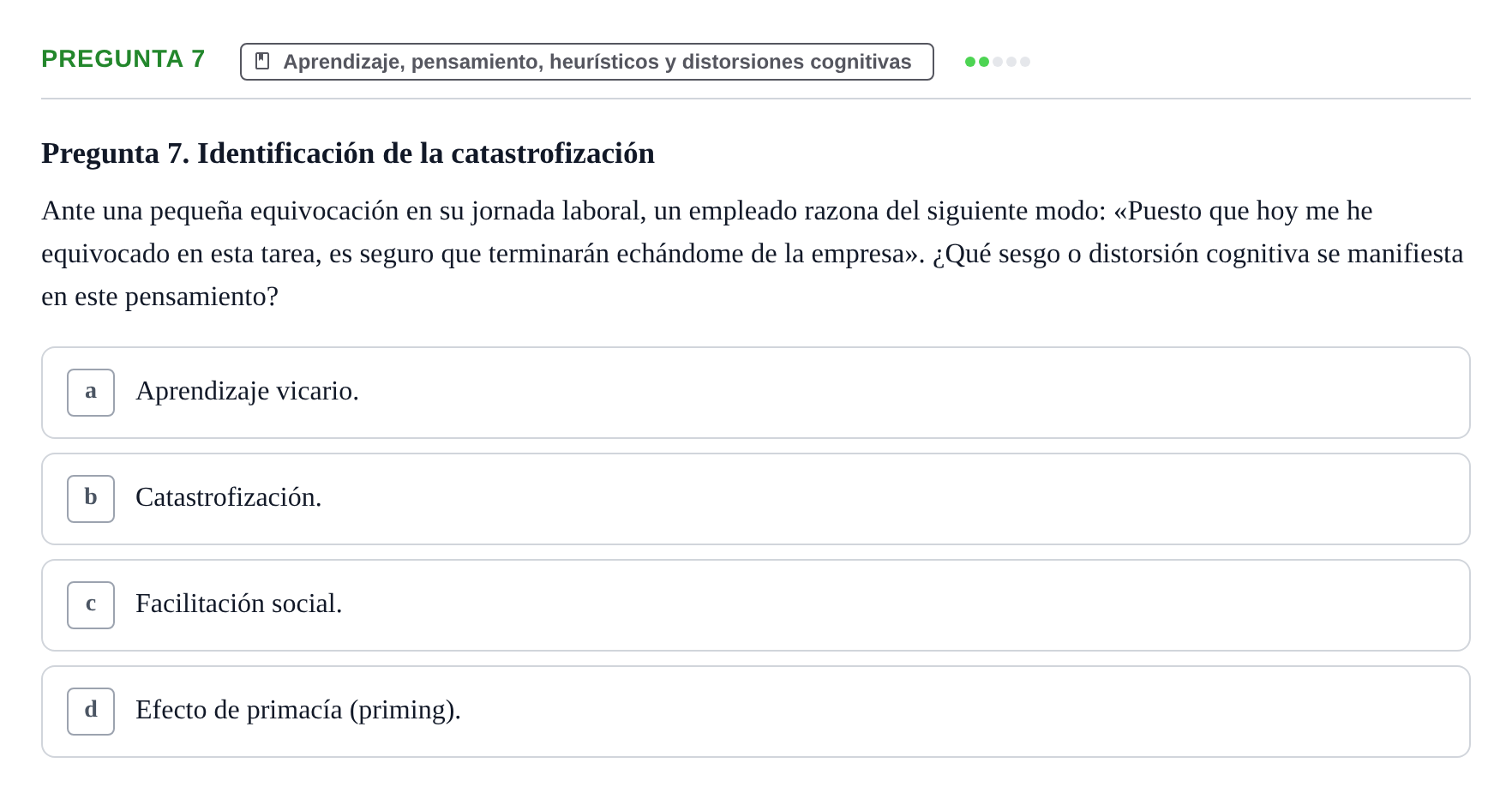Click the fourth gray progress dot
Image resolution: width=1512 pixels, height=799 pixels.
(x=1011, y=62)
